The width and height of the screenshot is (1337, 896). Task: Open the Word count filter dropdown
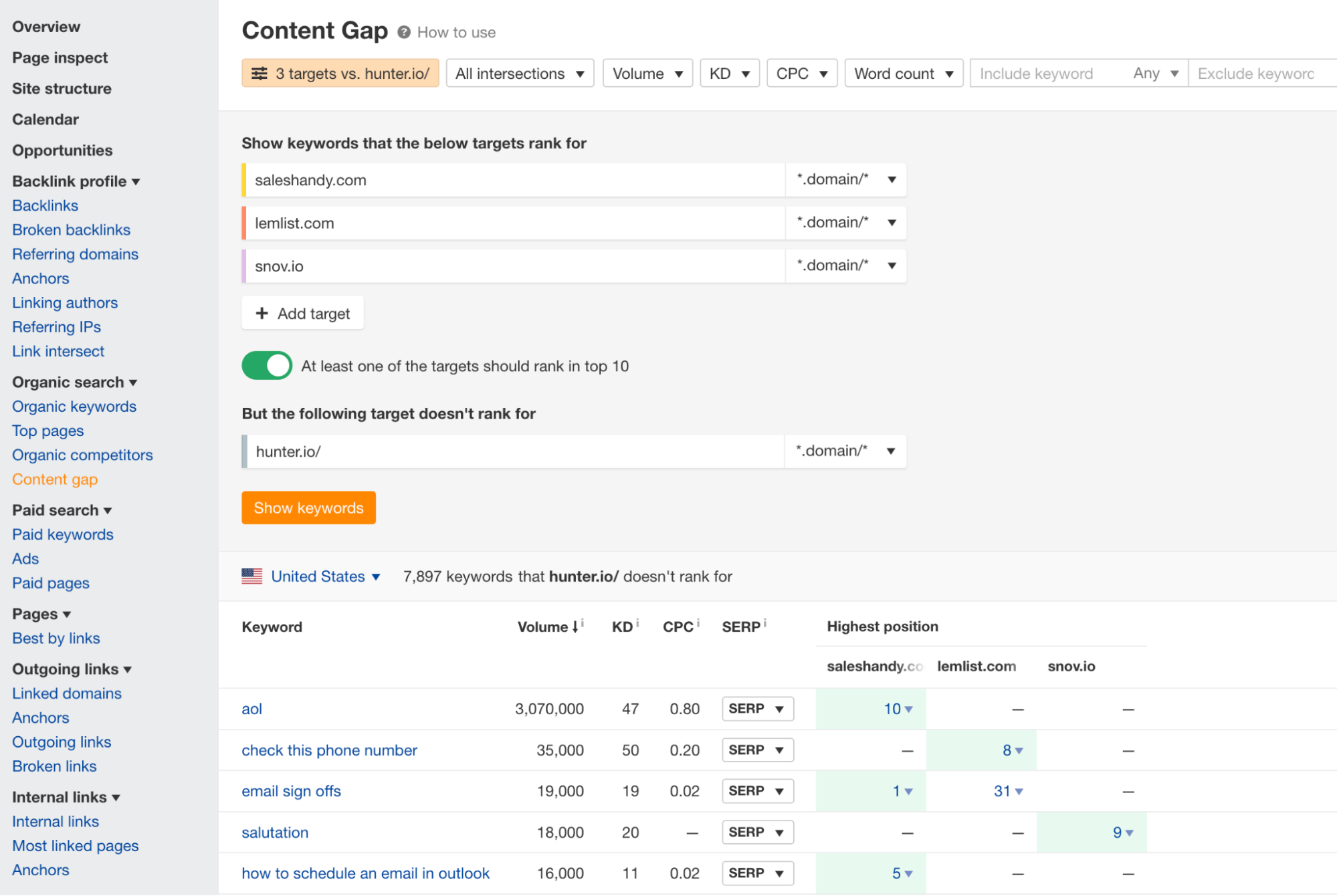click(904, 74)
